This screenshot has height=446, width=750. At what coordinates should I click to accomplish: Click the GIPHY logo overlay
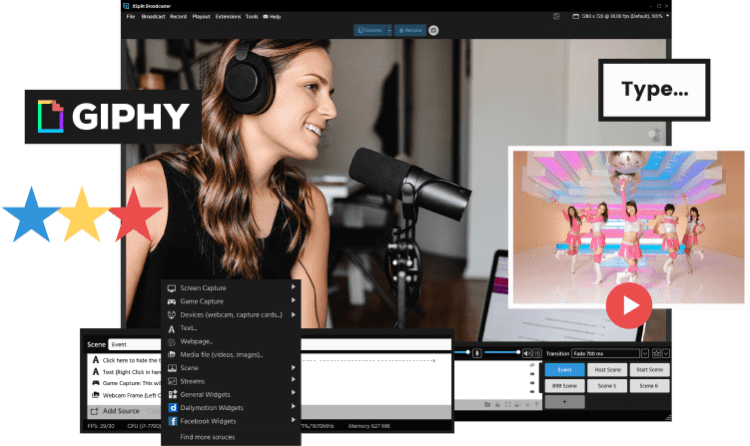click(x=113, y=116)
